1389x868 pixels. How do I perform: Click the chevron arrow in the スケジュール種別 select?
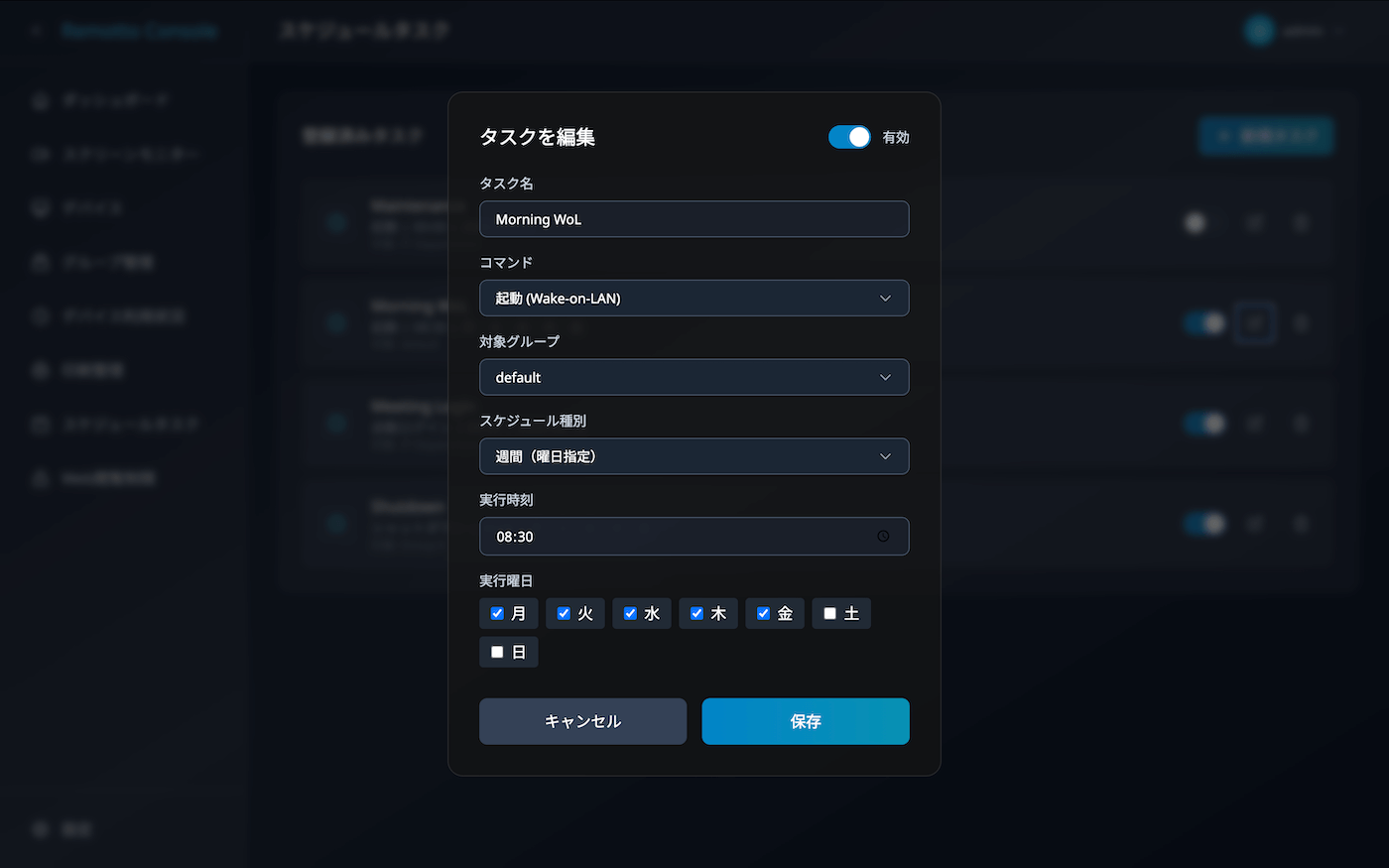(885, 456)
